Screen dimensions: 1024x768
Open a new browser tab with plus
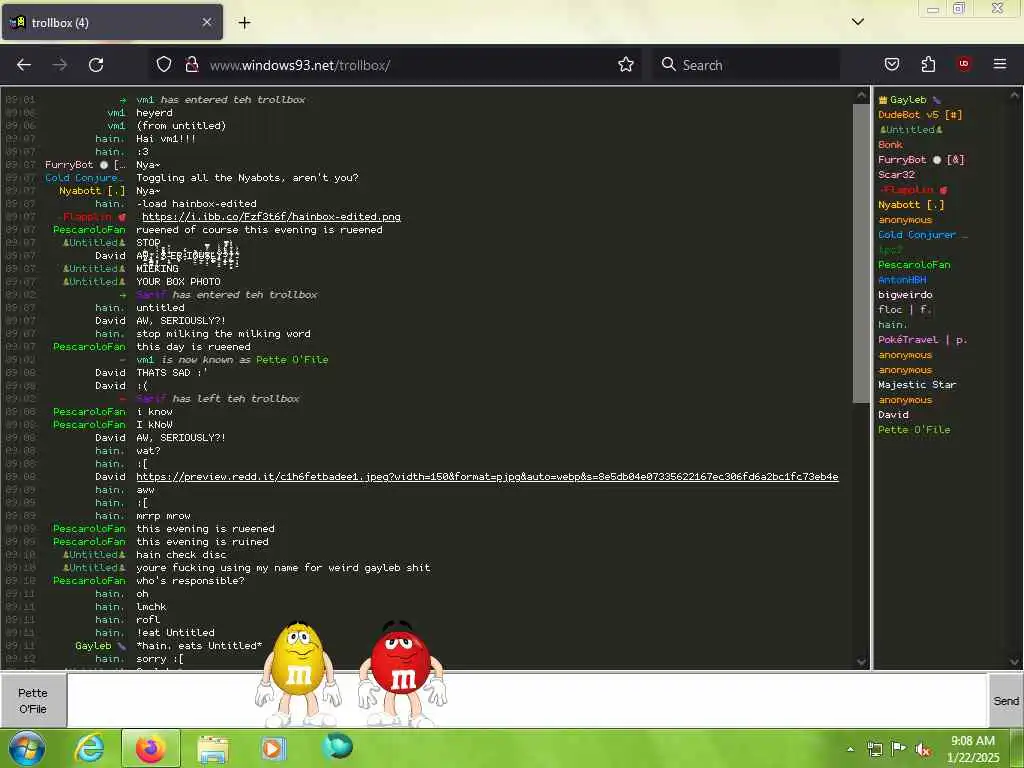coord(244,23)
